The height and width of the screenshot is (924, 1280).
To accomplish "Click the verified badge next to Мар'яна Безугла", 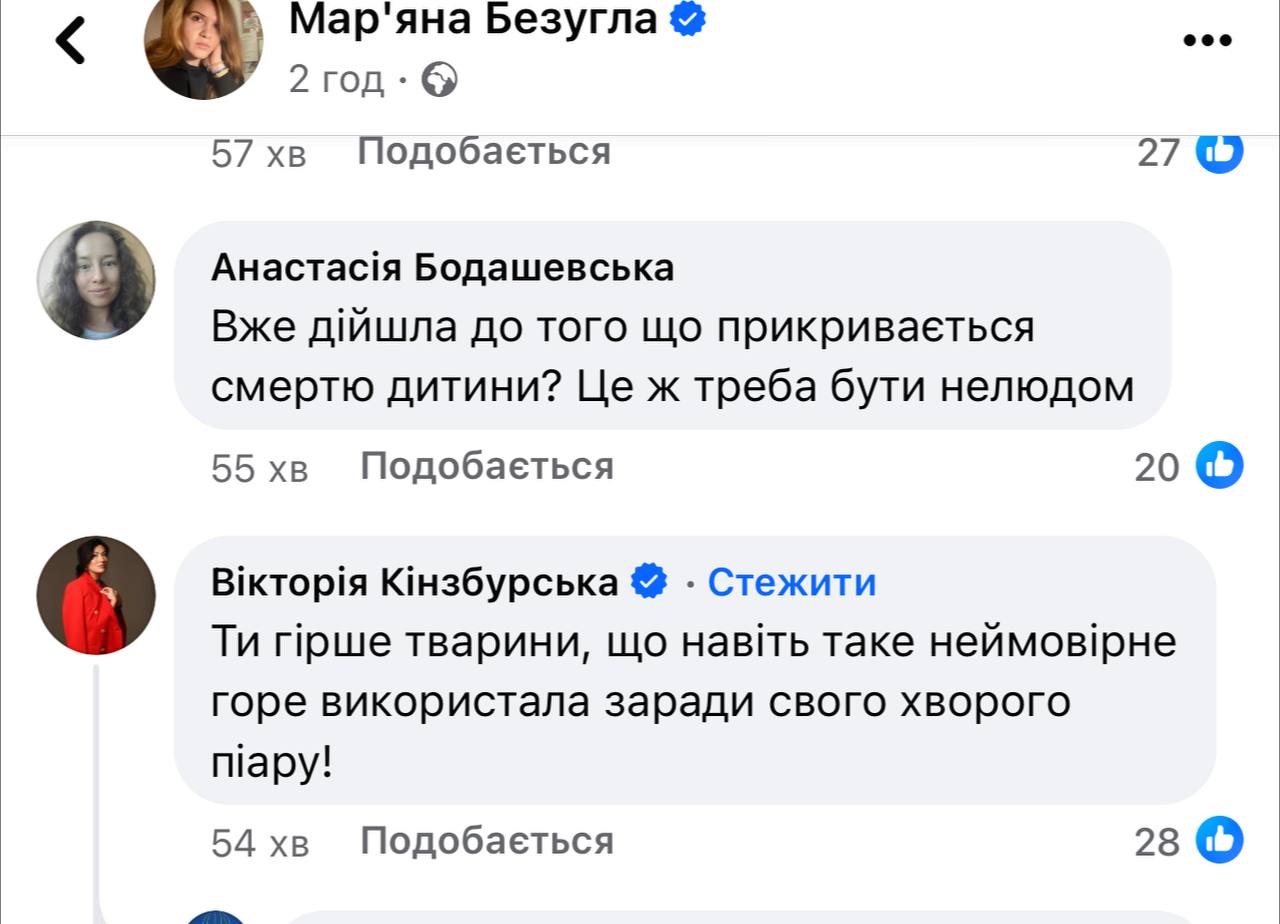I will (688, 19).
